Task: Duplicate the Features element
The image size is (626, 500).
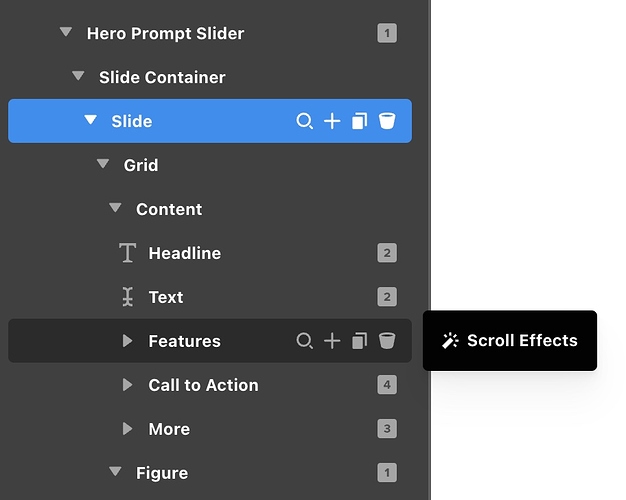Action: point(359,341)
